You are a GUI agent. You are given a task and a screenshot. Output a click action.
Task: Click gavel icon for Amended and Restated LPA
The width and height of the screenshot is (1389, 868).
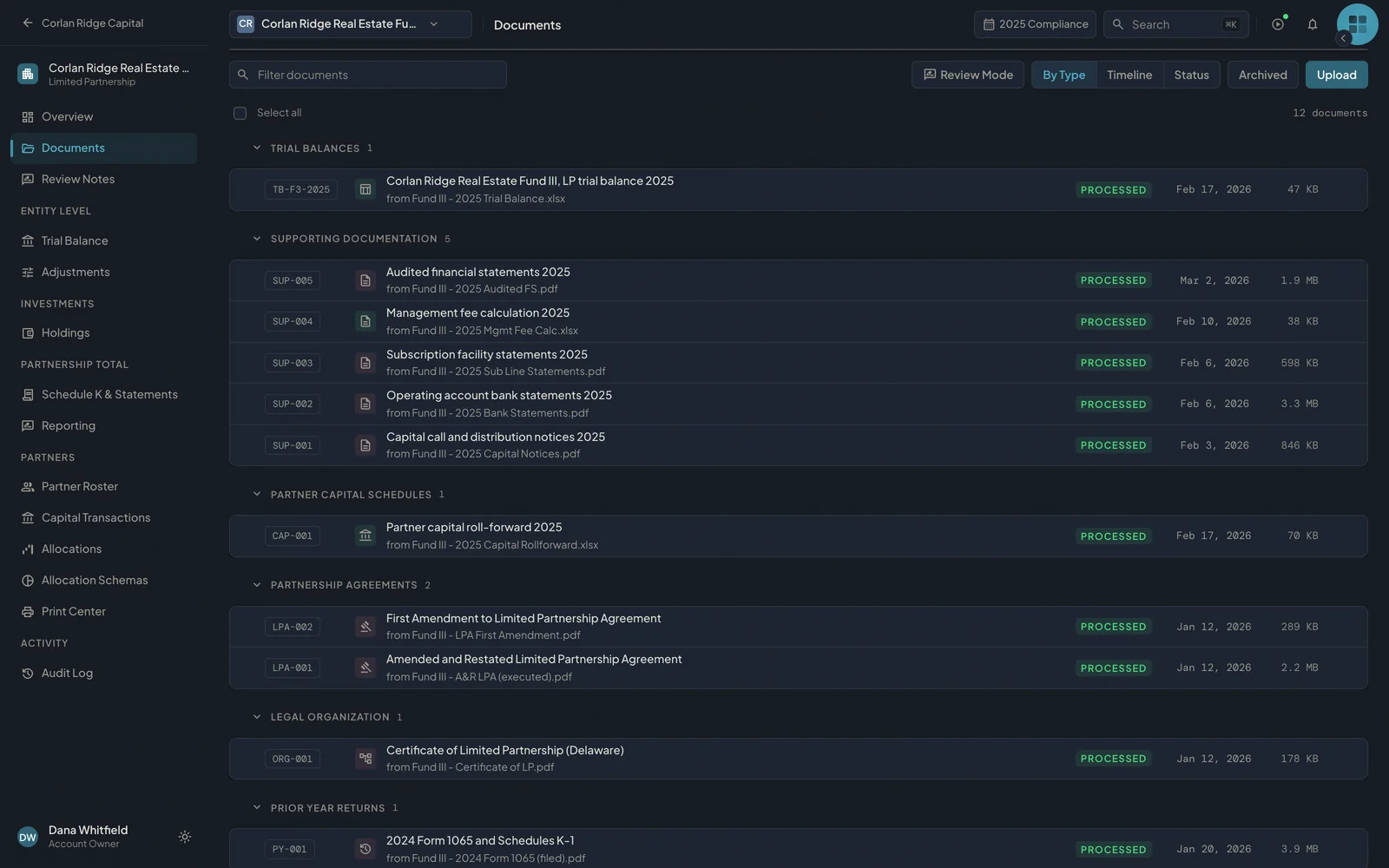tap(365, 667)
